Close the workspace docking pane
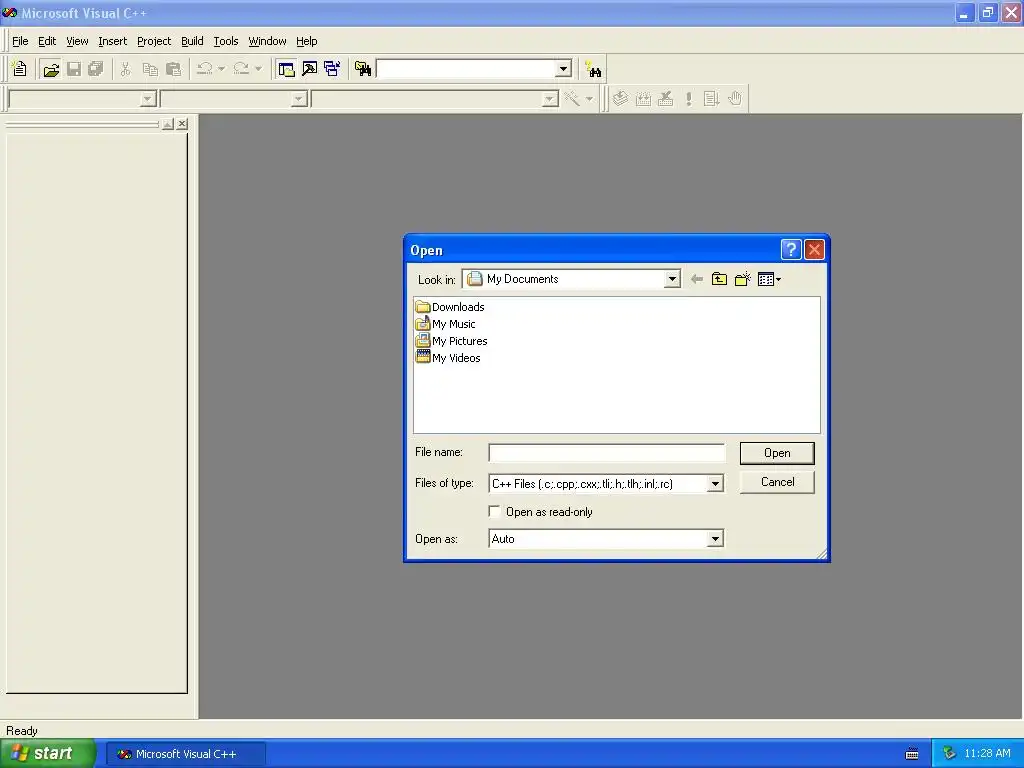 (x=182, y=123)
